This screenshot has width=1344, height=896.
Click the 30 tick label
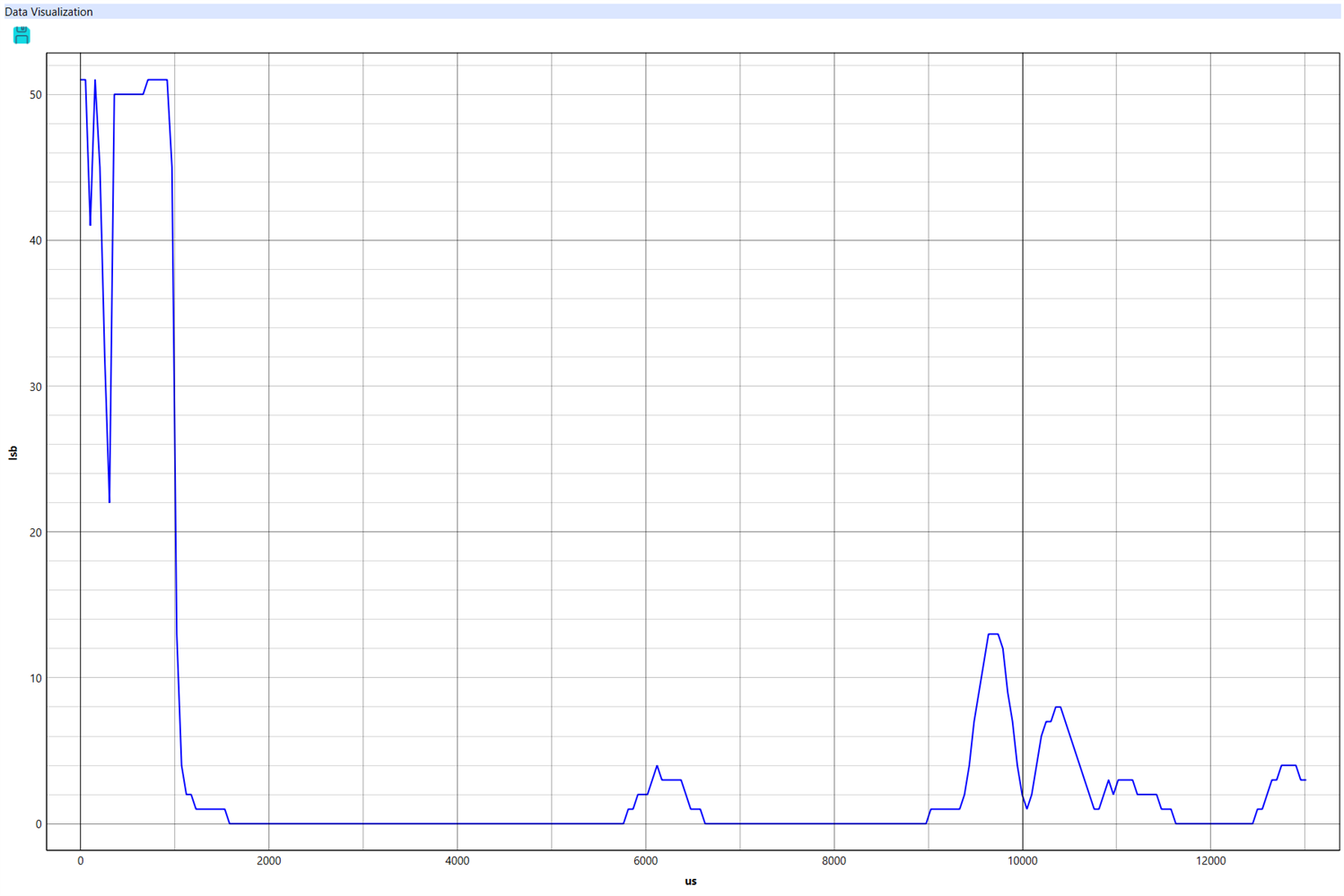36,387
